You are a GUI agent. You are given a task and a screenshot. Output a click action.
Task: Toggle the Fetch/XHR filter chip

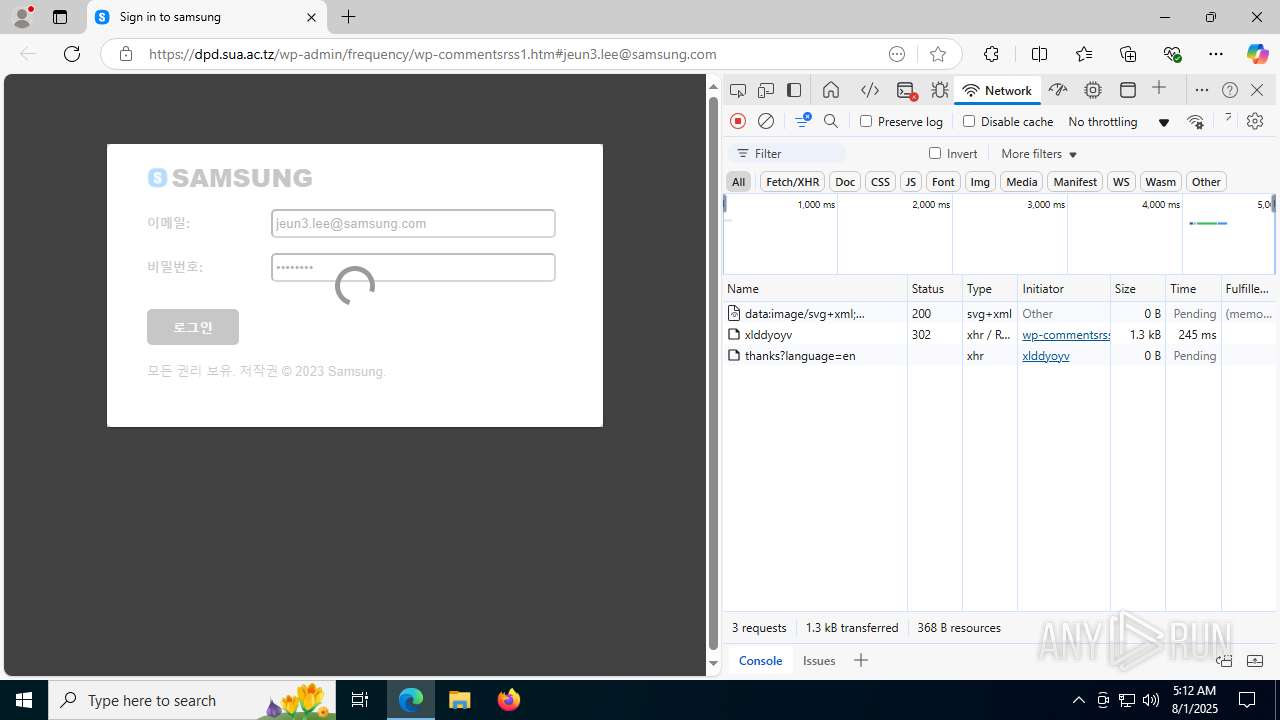pos(792,181)
